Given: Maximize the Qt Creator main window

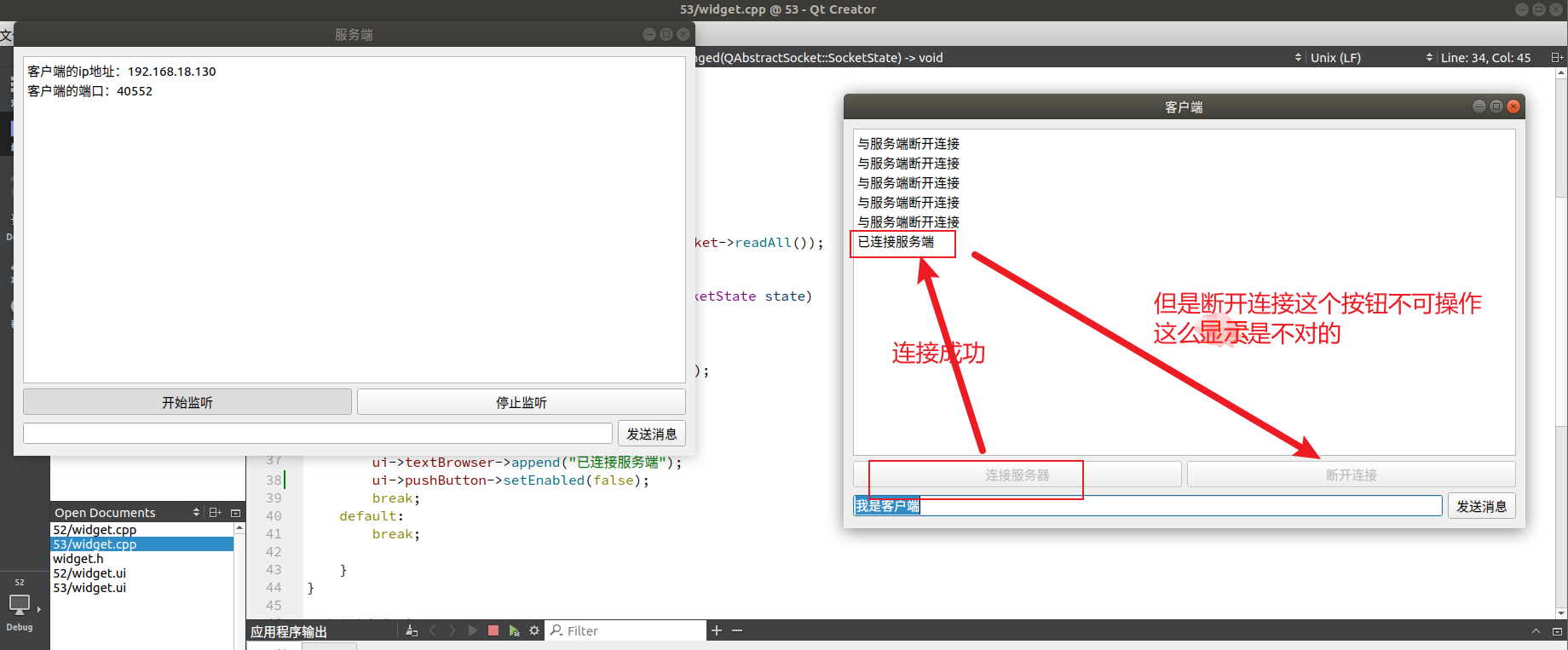Looking at the screenshot, I should click(1539, 9).
